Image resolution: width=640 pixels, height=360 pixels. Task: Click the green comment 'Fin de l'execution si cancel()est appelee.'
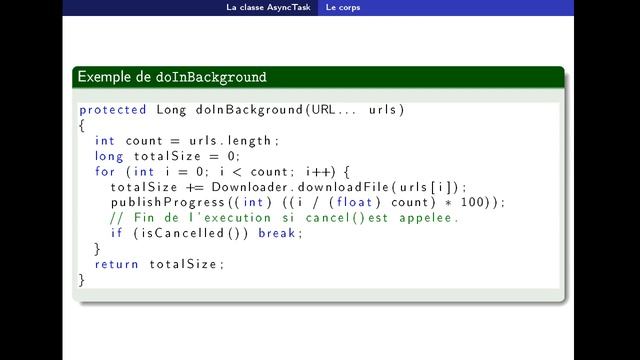(x=284, y=218)
